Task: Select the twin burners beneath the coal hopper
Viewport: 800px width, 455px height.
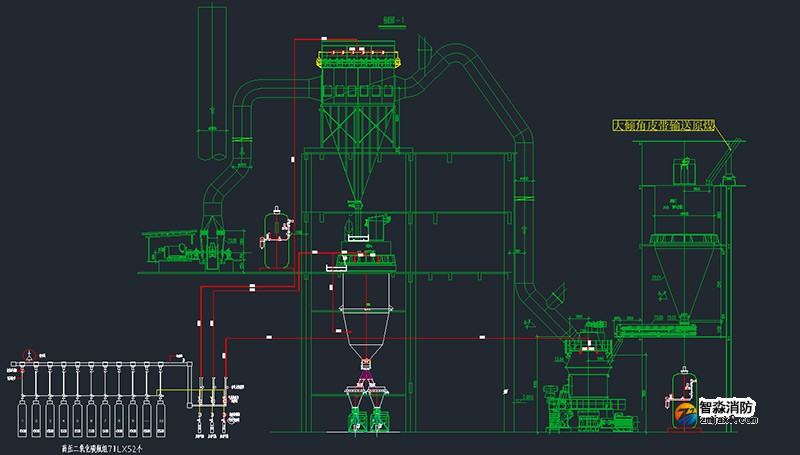Action: click(x=364, y=410)
